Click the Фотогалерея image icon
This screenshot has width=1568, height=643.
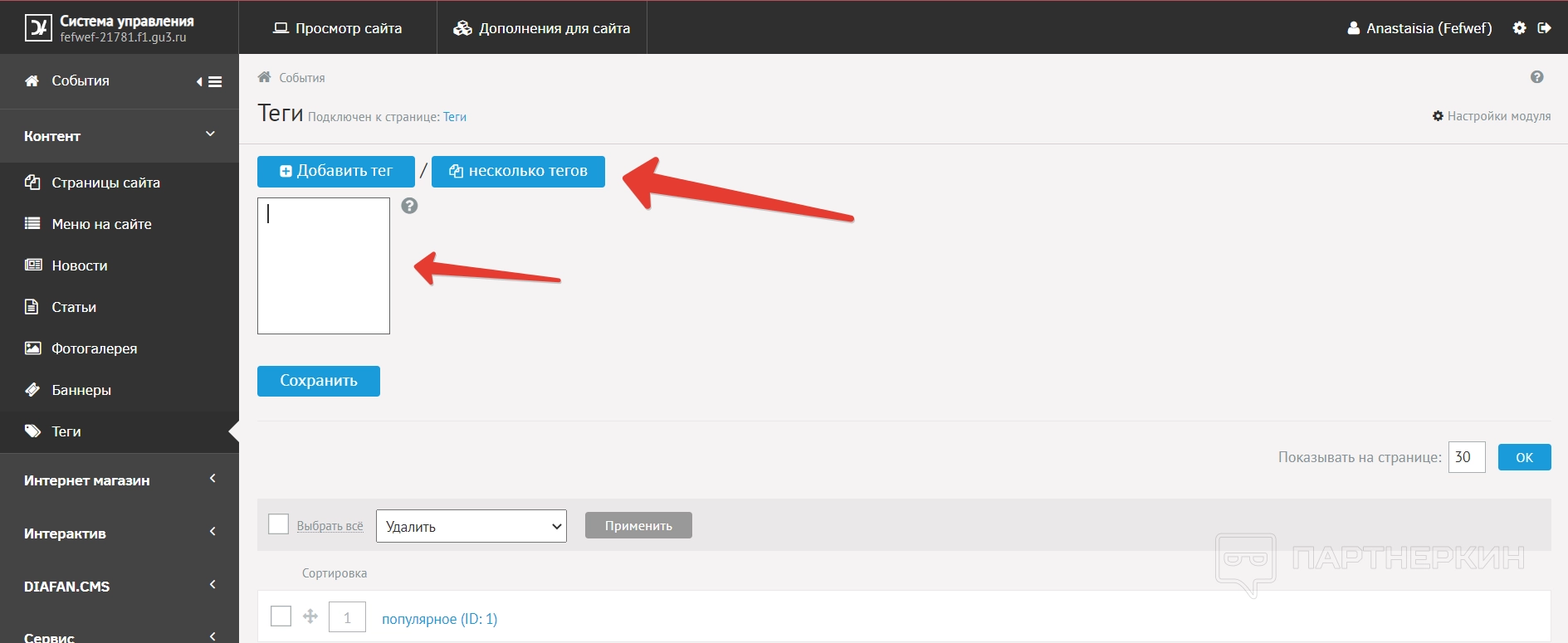point(32,348)
